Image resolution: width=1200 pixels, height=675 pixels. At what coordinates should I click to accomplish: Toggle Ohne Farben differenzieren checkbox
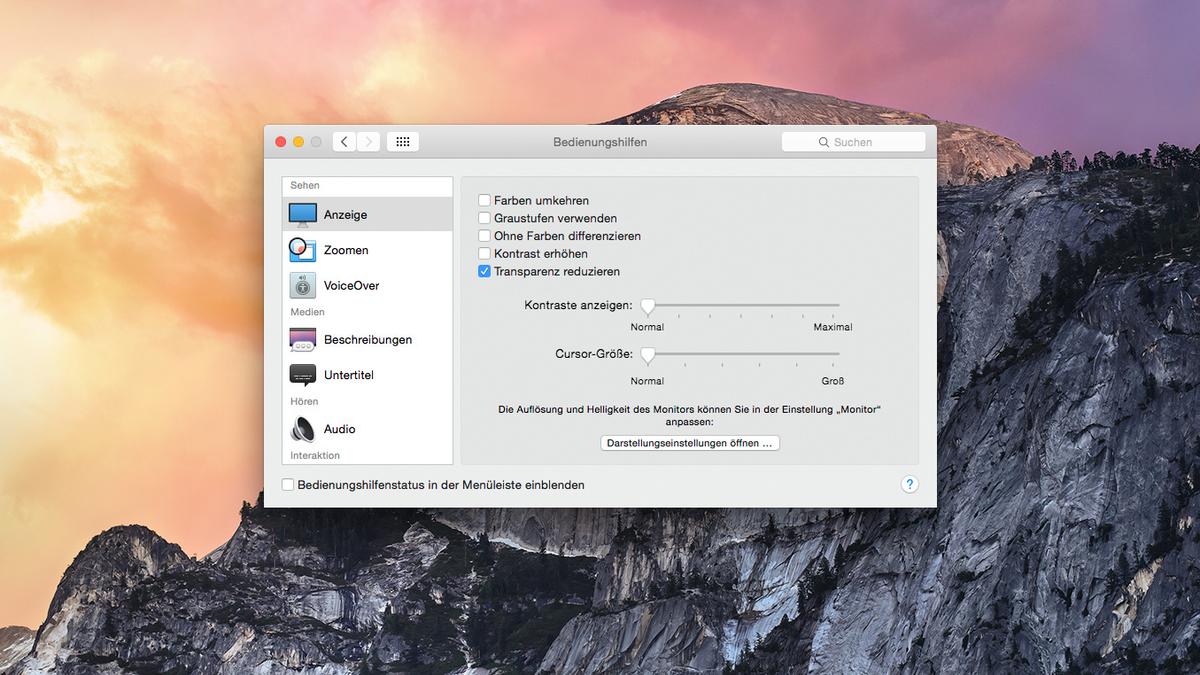484,236
